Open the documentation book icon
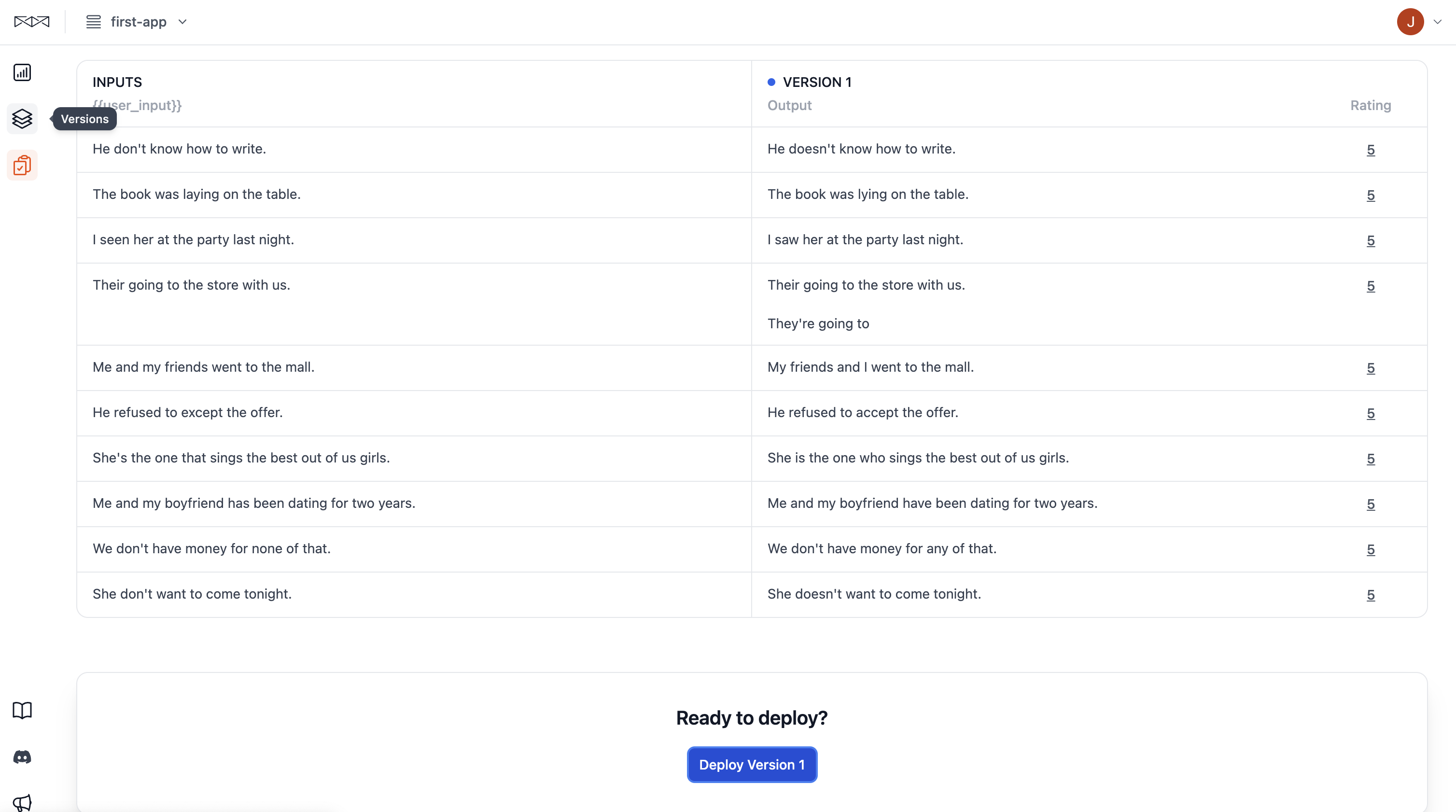 [x=22, y=710]
